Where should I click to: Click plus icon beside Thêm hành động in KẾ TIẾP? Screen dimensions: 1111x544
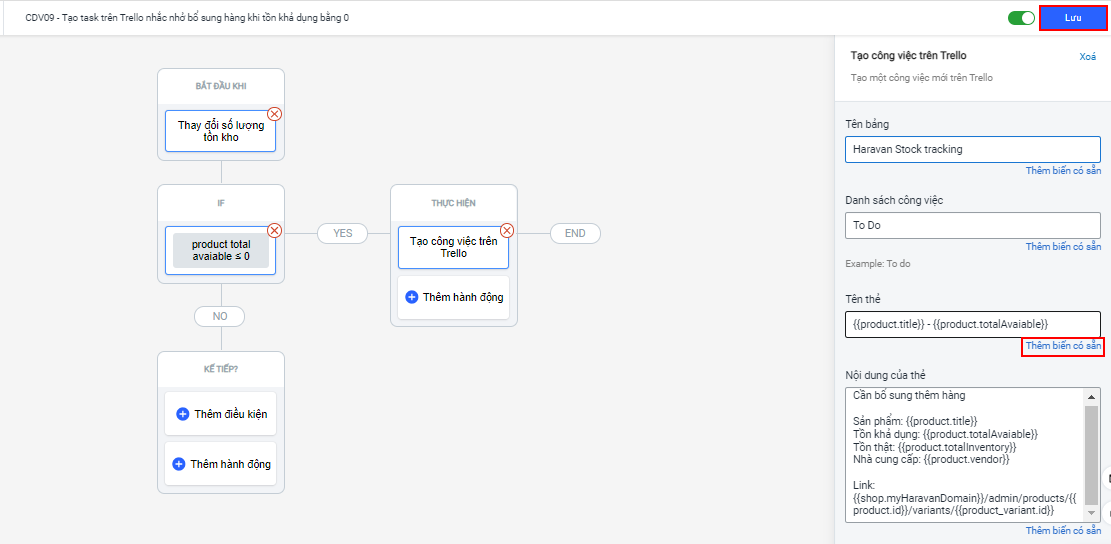179,464
